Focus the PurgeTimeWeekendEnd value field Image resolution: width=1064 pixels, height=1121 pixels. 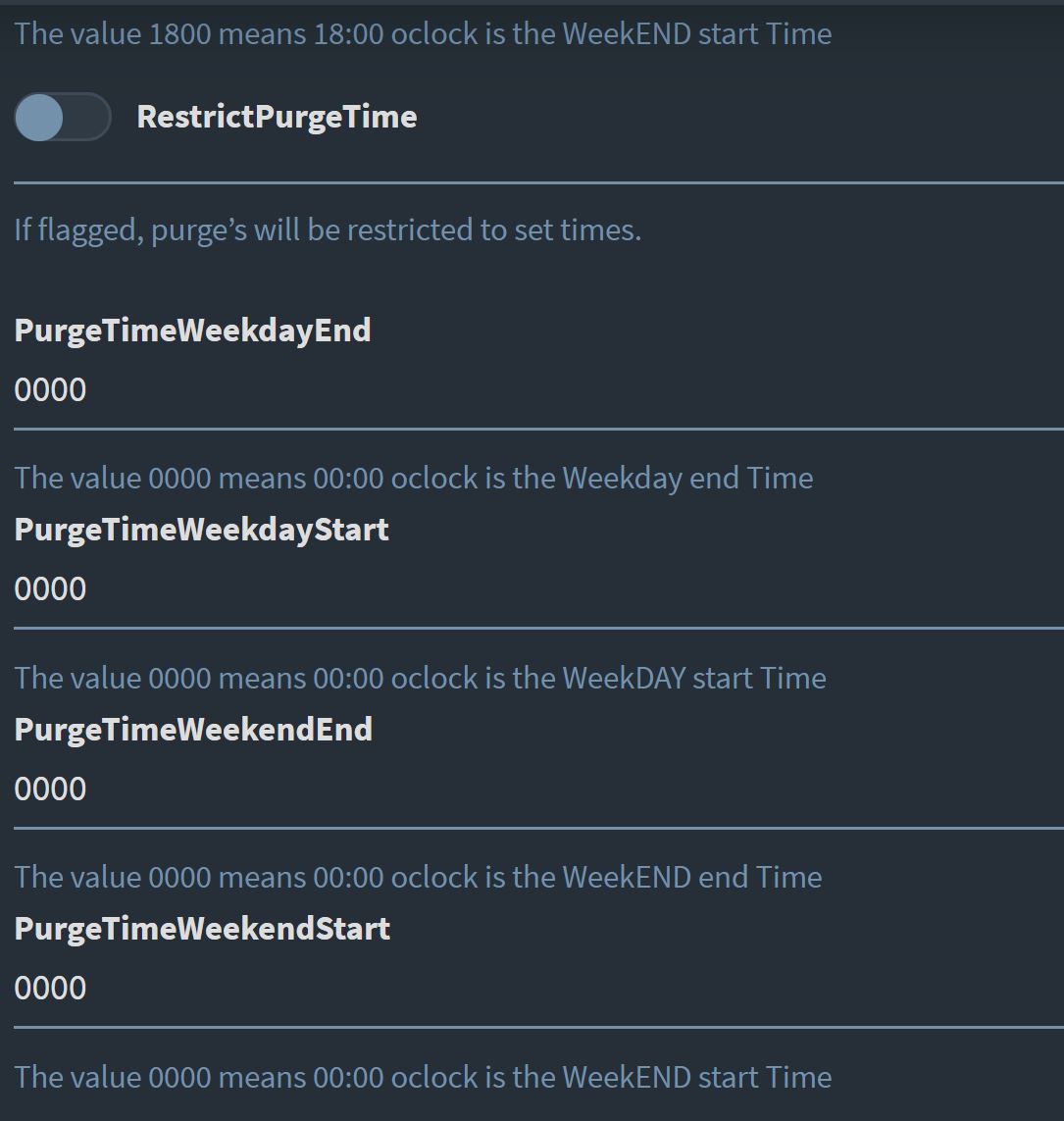pos(538,790)
